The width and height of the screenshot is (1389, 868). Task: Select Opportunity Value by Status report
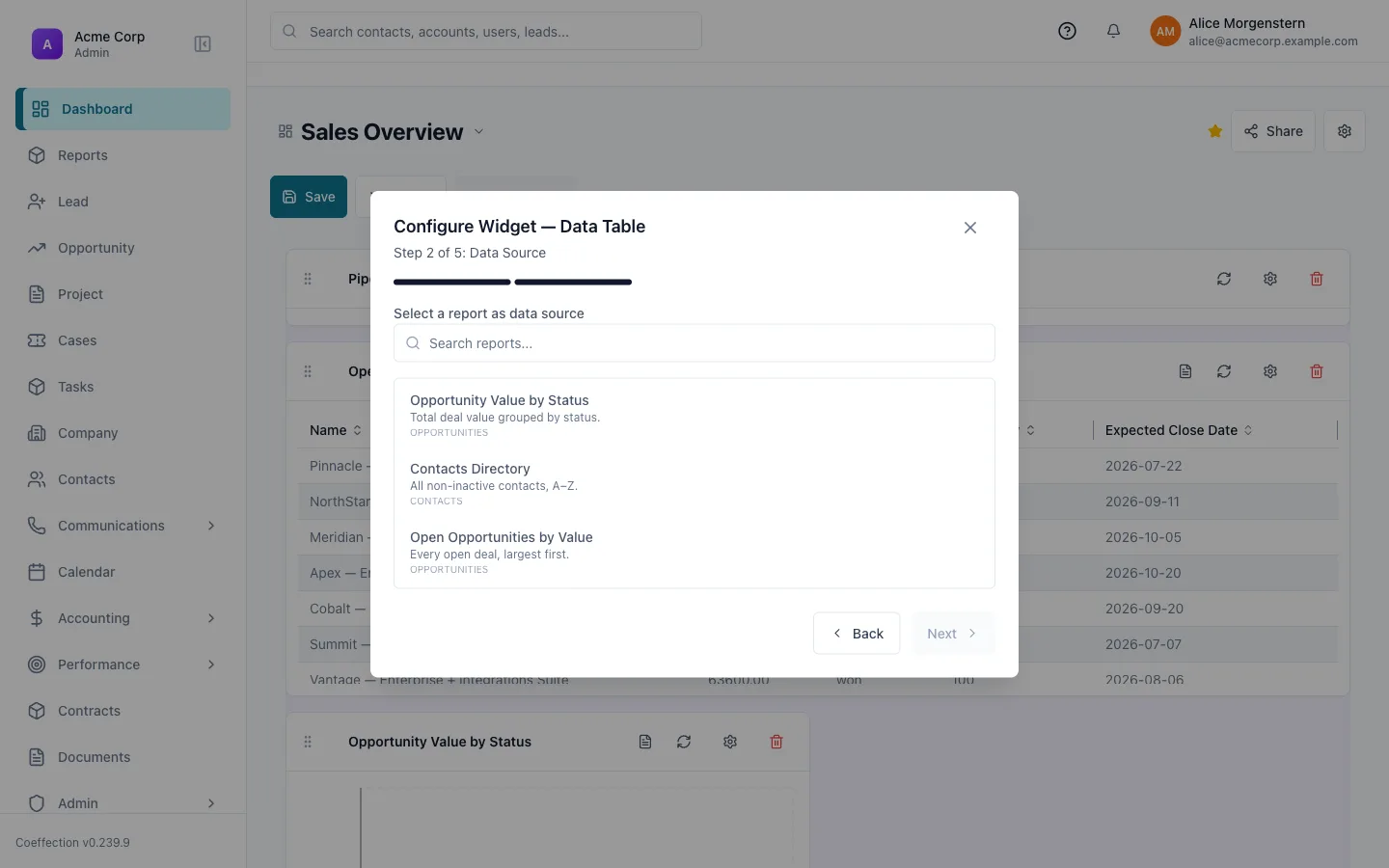pyautogui.click(x=694, y=415)
